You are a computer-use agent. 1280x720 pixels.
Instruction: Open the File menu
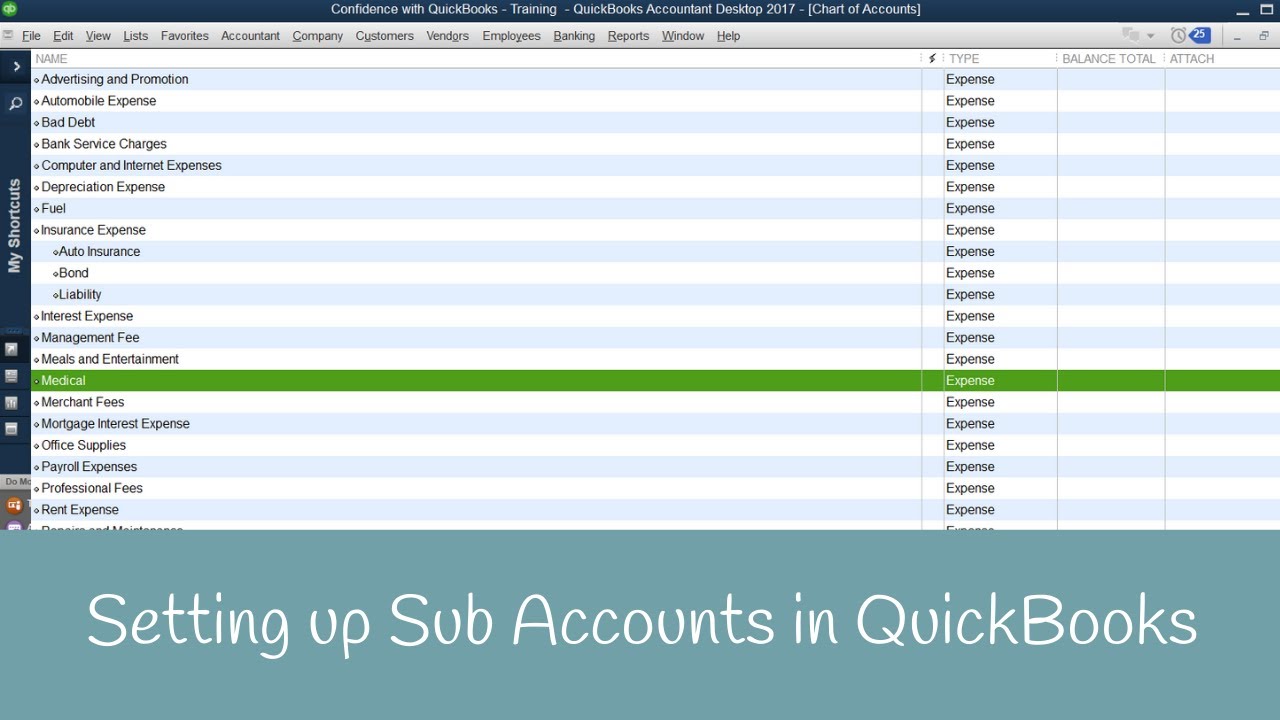point(31,36)
